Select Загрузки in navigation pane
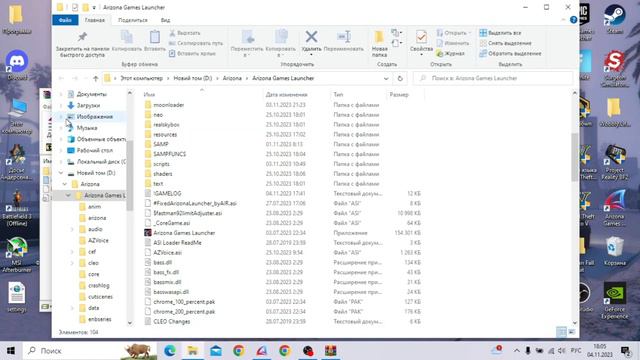 pyautogui.click(x=88, y=105)
